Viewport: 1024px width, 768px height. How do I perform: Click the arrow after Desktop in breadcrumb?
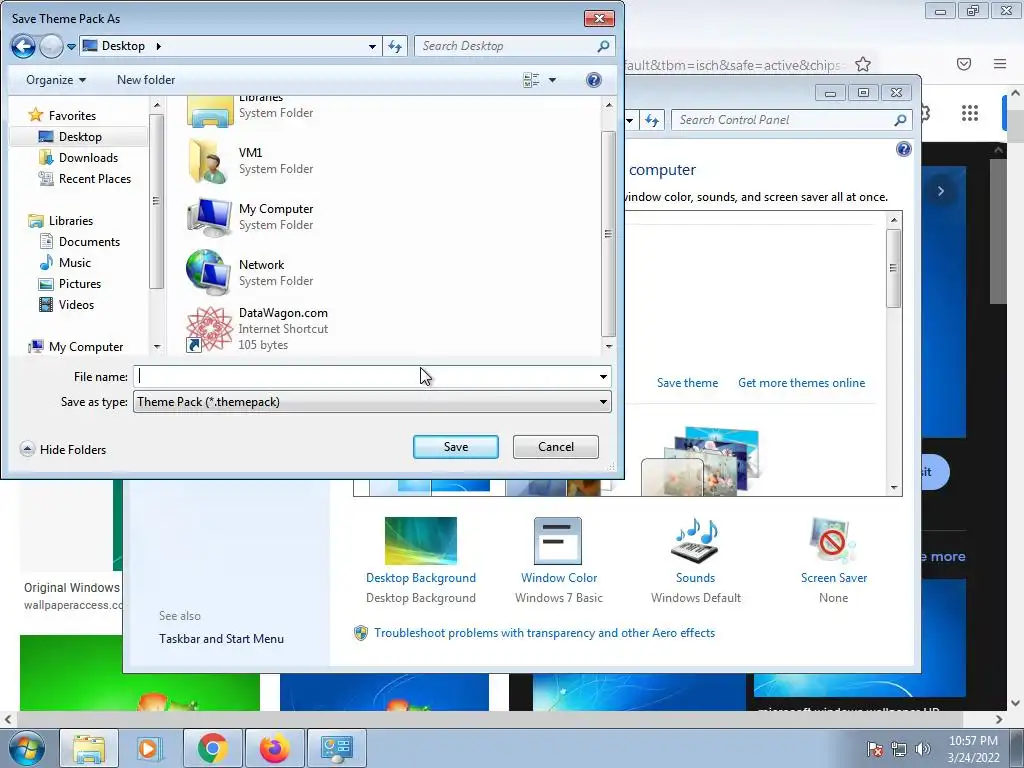pyautogui.click(x=158, y=46)
